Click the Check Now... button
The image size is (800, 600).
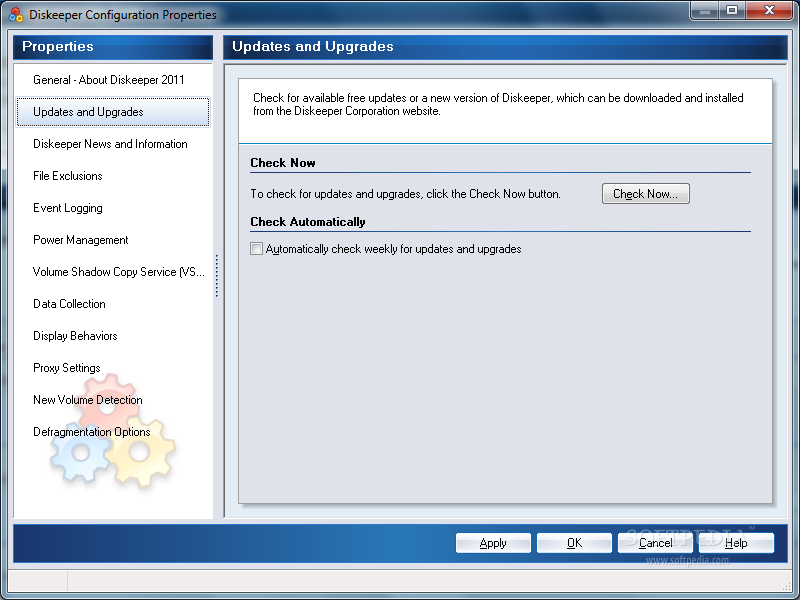point(645,194)
